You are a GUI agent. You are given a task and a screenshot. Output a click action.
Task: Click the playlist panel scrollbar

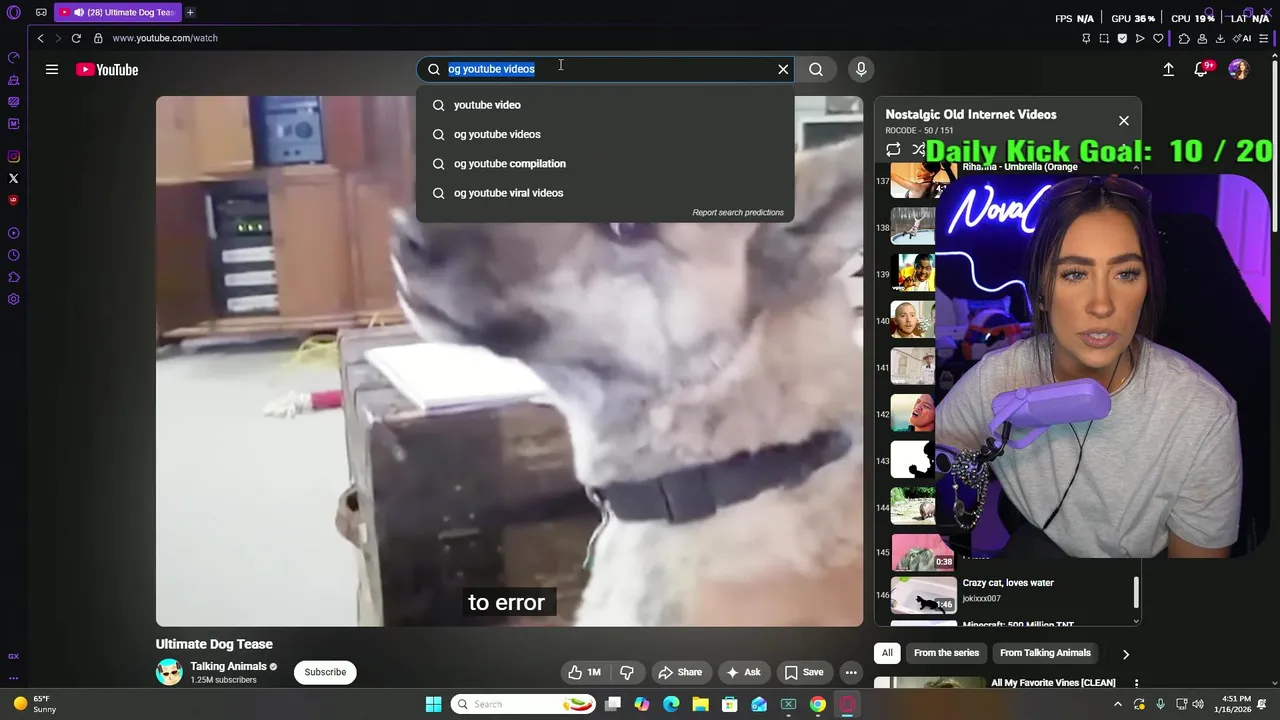(x=1136, y=593)
